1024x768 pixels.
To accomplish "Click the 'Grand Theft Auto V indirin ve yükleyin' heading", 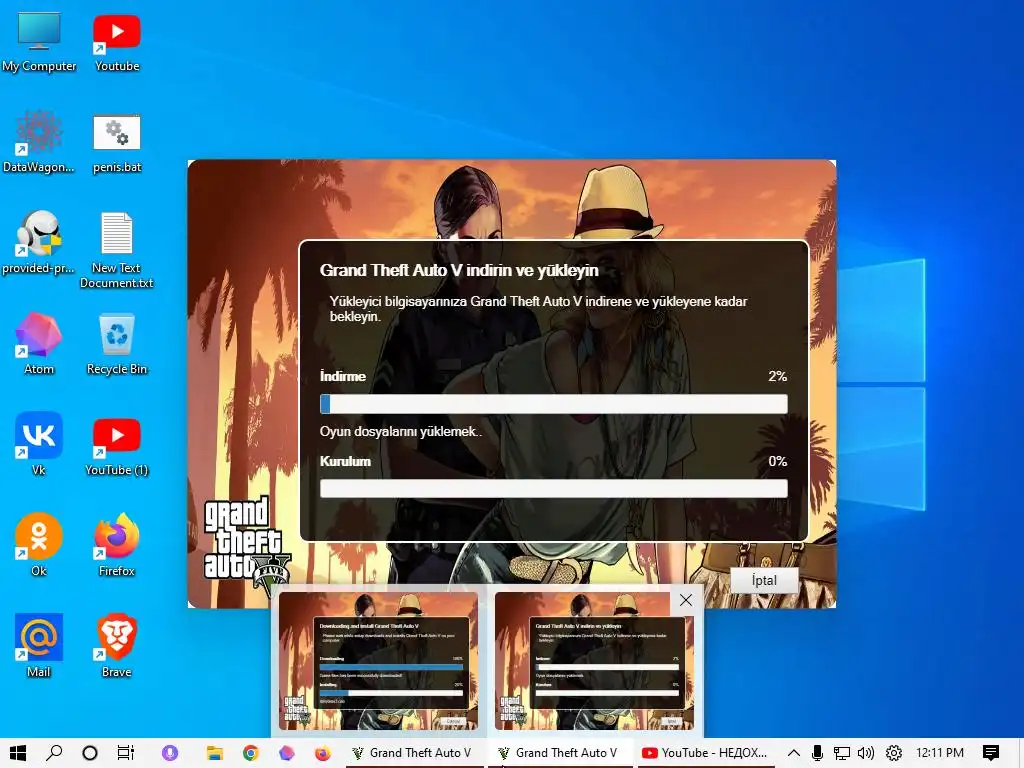I will (459, 270).
